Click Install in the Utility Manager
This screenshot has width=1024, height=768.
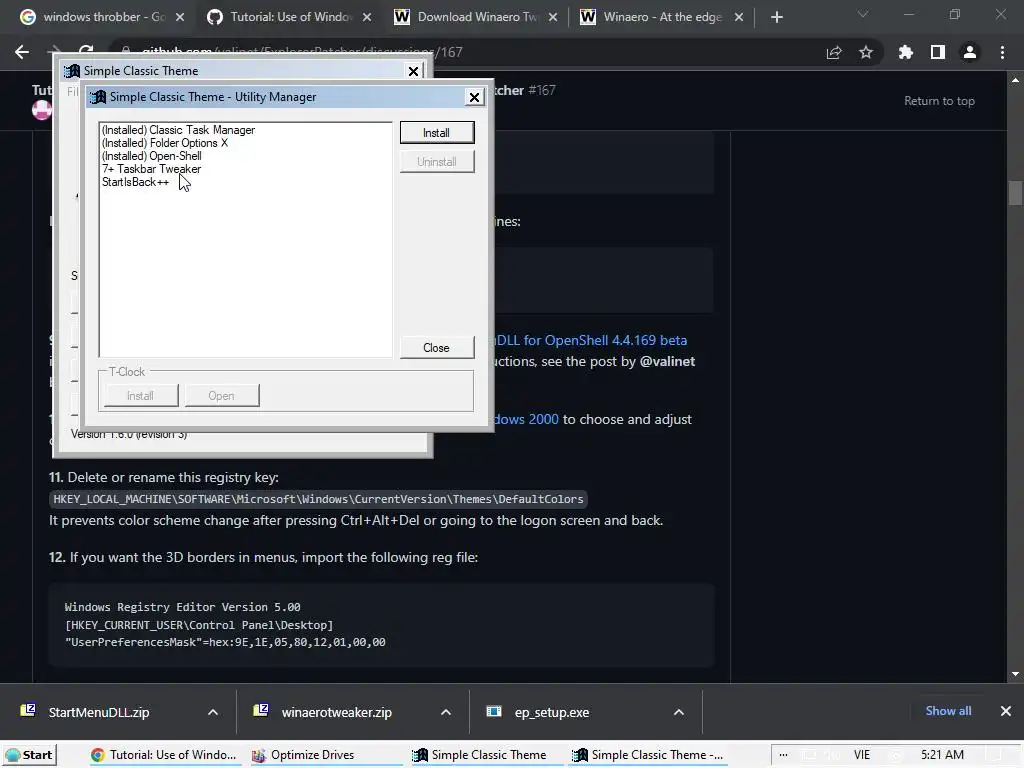[x=436, y=133]
